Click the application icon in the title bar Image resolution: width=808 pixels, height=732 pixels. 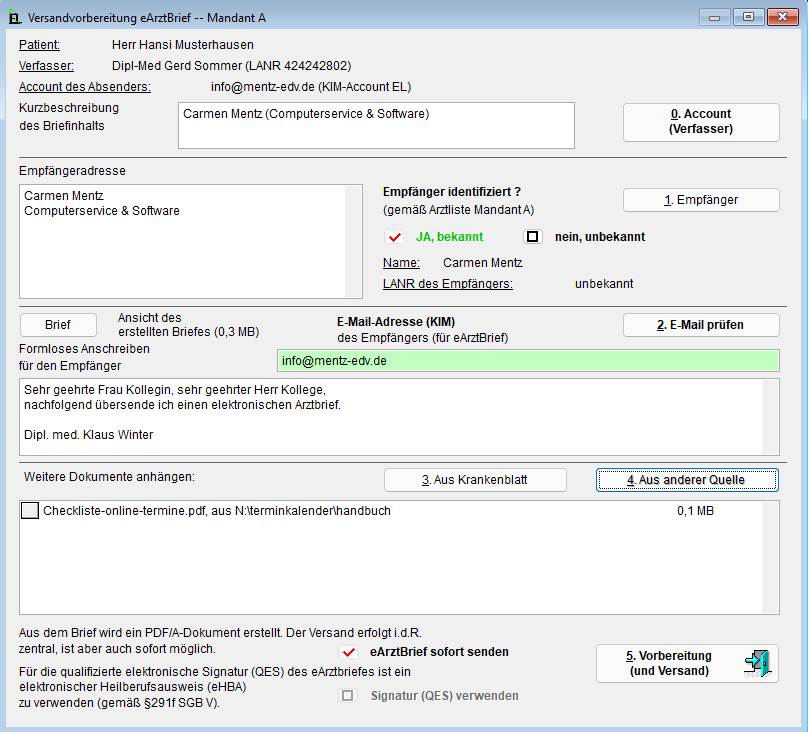[x=15, y=17]
